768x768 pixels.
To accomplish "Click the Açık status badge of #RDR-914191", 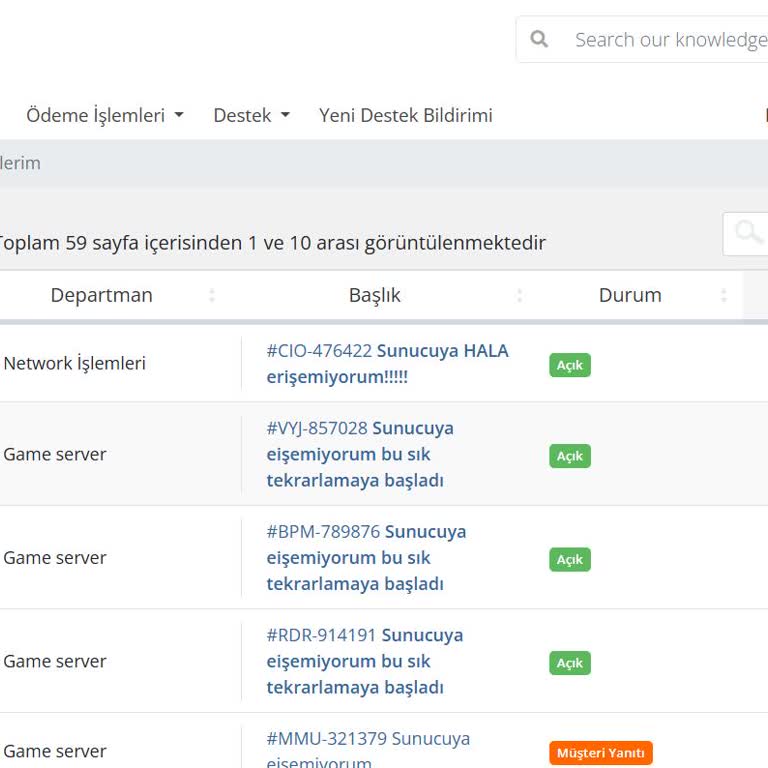I will click(569, 663).
